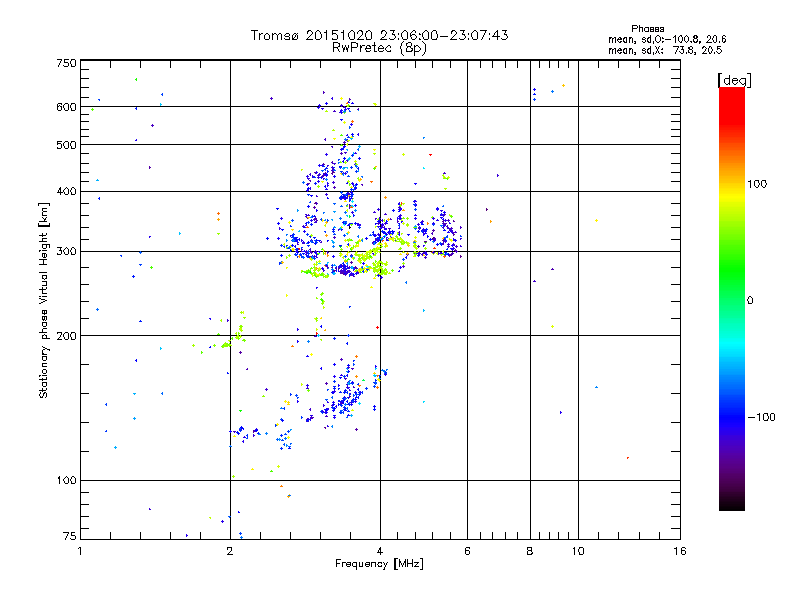The width and height of the screenshot is (800, 600).
Task: Click the plot title "Tromsø 20151020 23:06:00-23:07:43"
Action: 379,35
